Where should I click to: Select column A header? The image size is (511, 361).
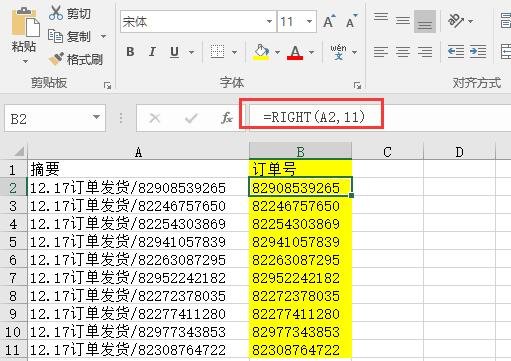138,152
